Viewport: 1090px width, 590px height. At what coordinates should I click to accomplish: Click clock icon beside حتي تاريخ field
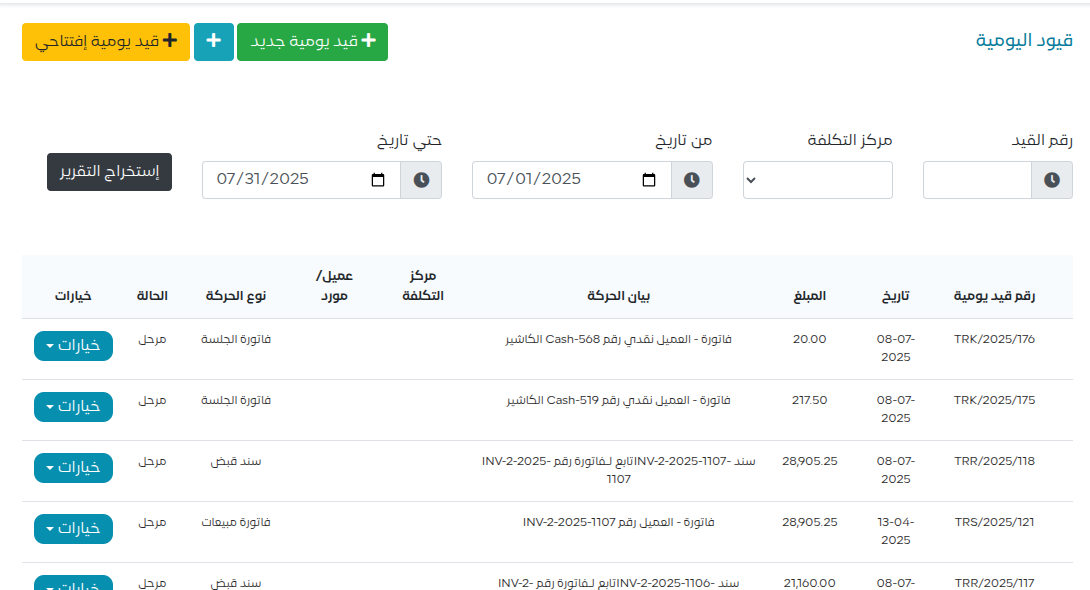click(421, 180)
